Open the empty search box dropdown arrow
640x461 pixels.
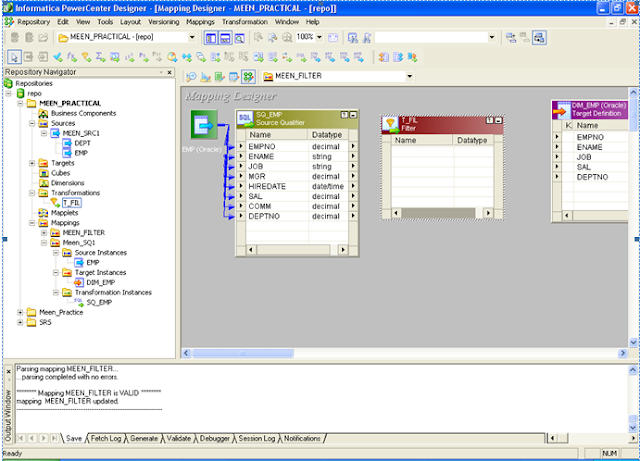coord(492,38)
